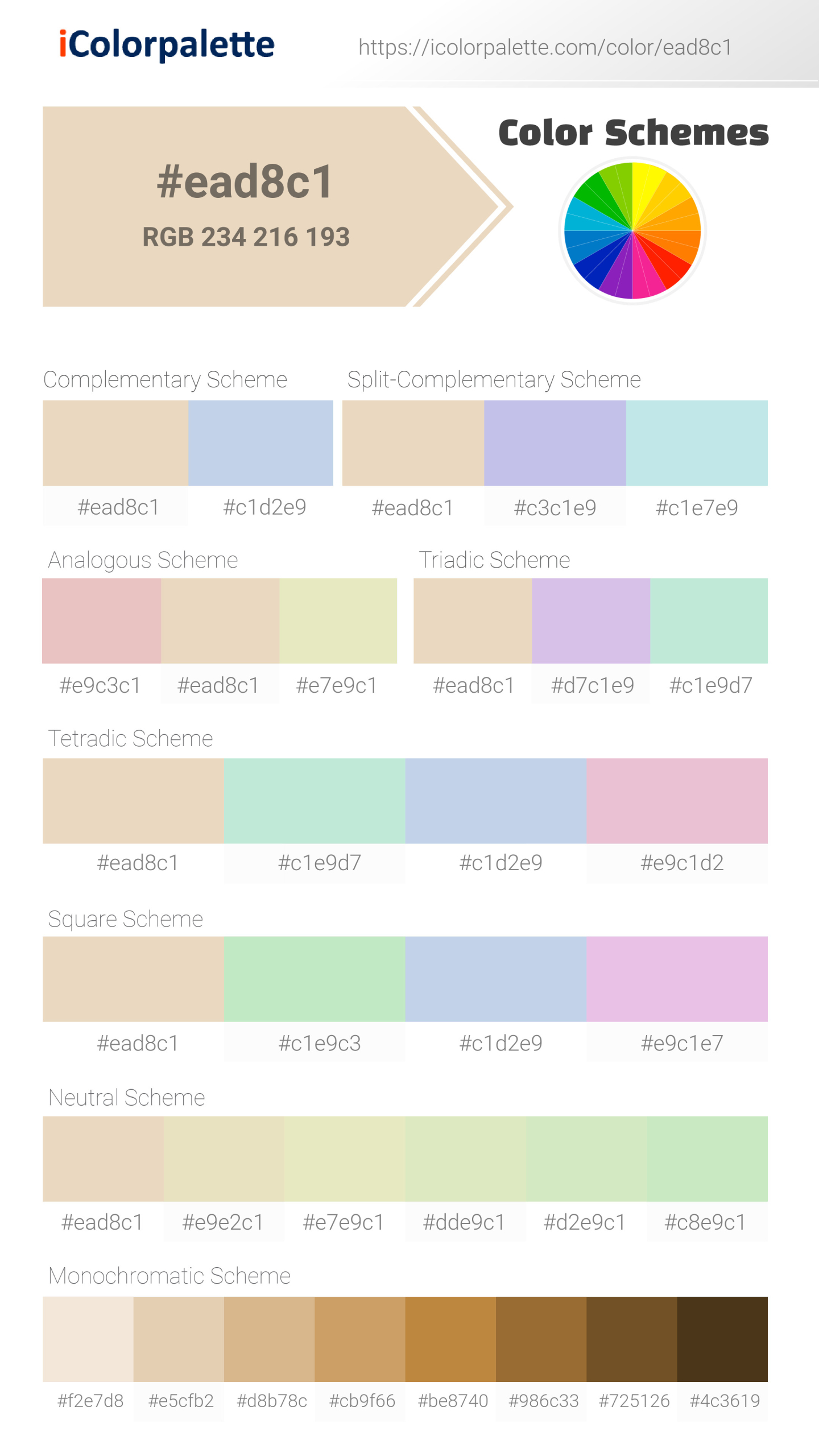Pick the #c8e9c1 neutral scheme swatch
The image size is (819, 1456).
coord(707,1159)
